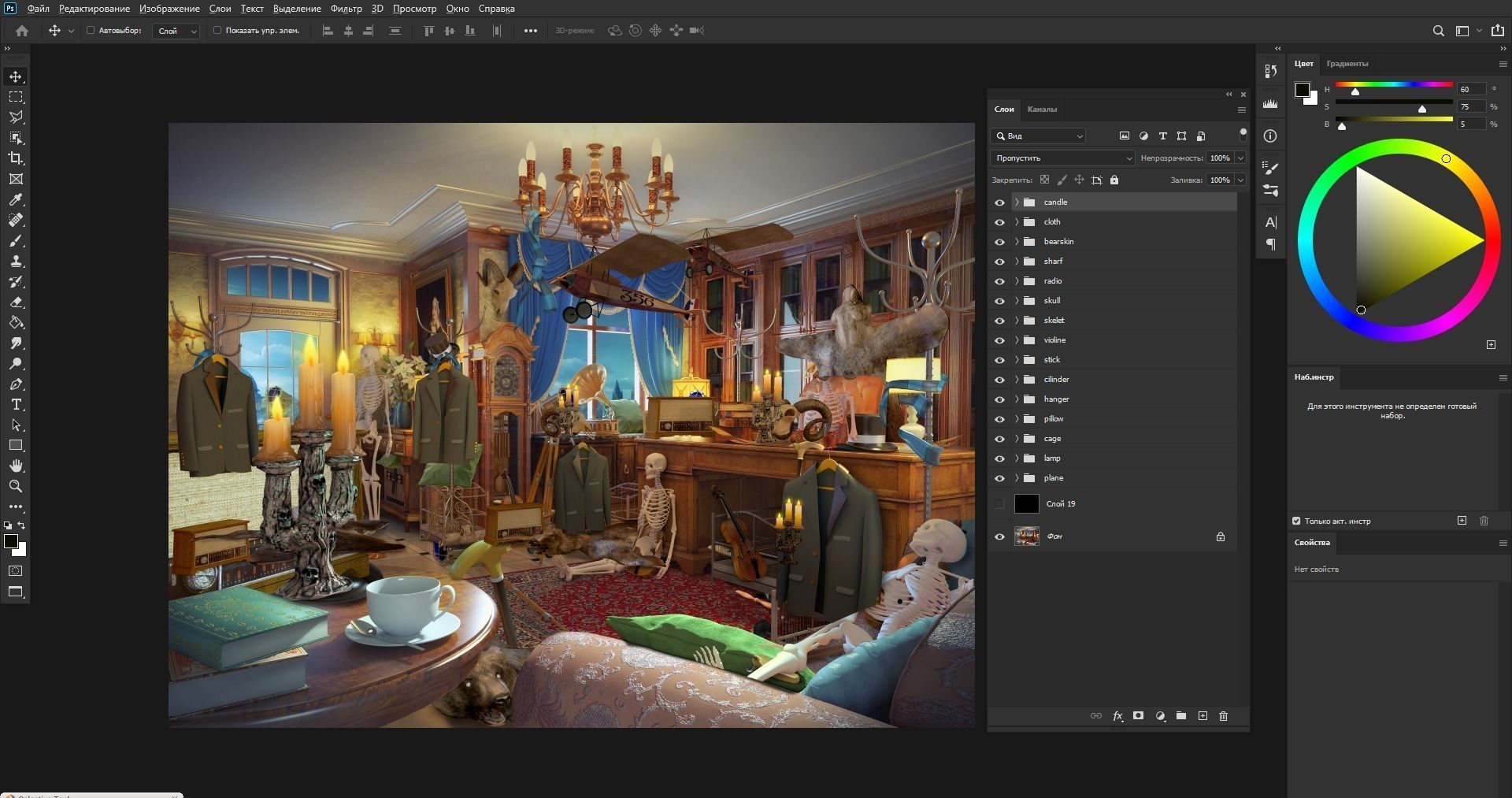The image size is (1512, 798).
Task: Expand the skull layer group
Action: click(1017, 301)
